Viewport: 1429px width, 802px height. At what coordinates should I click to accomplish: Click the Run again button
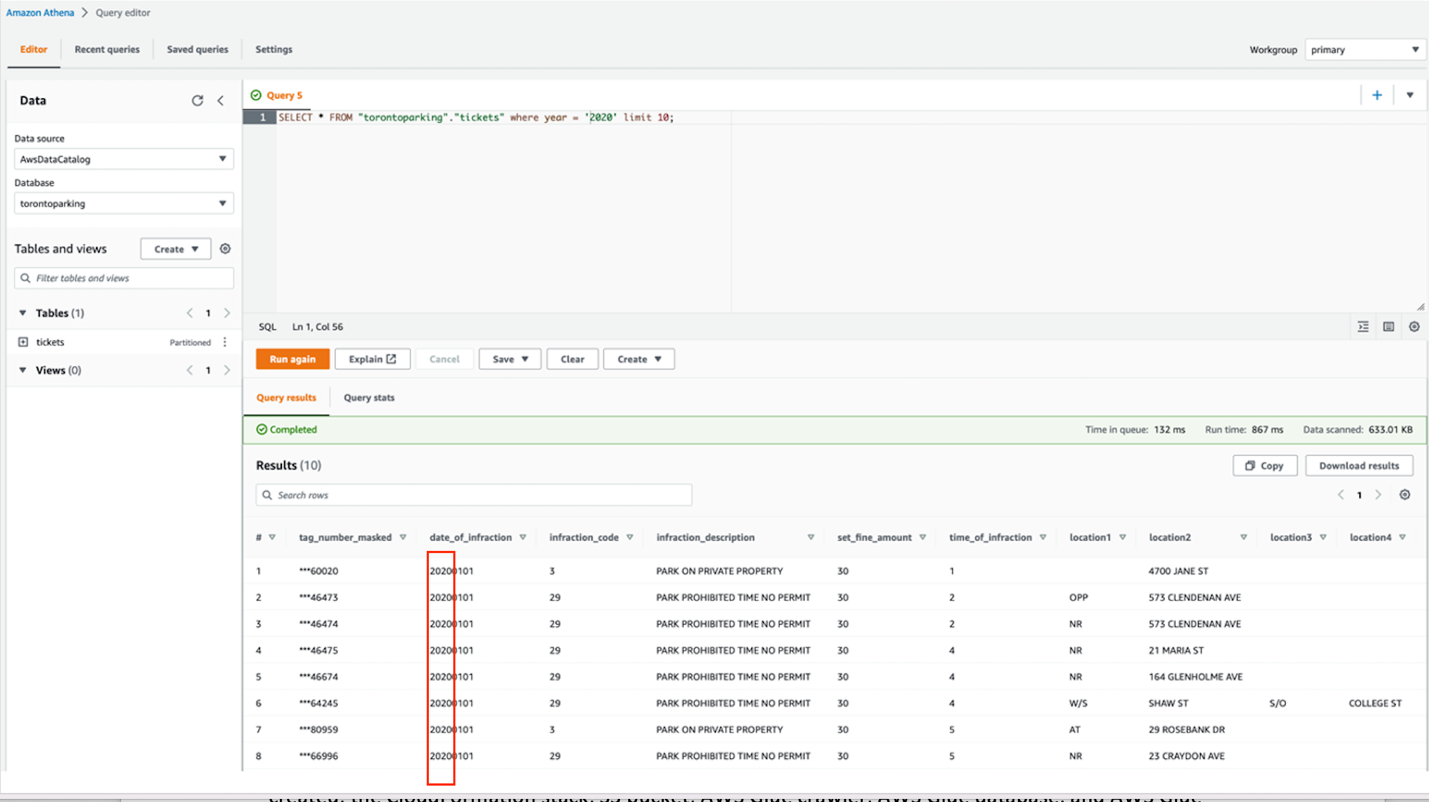click(x=292, y=359)
